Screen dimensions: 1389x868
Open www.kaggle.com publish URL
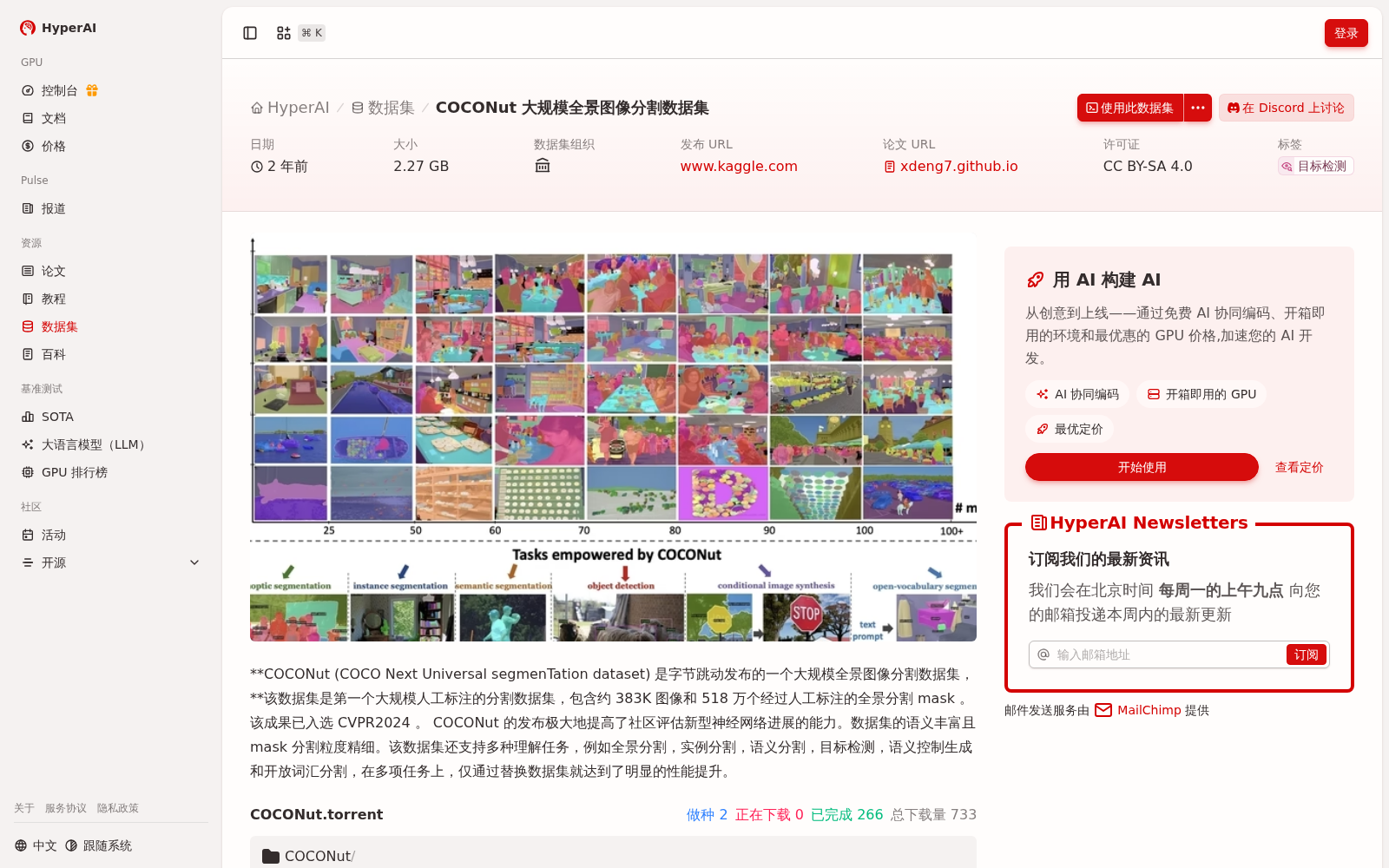739,166
